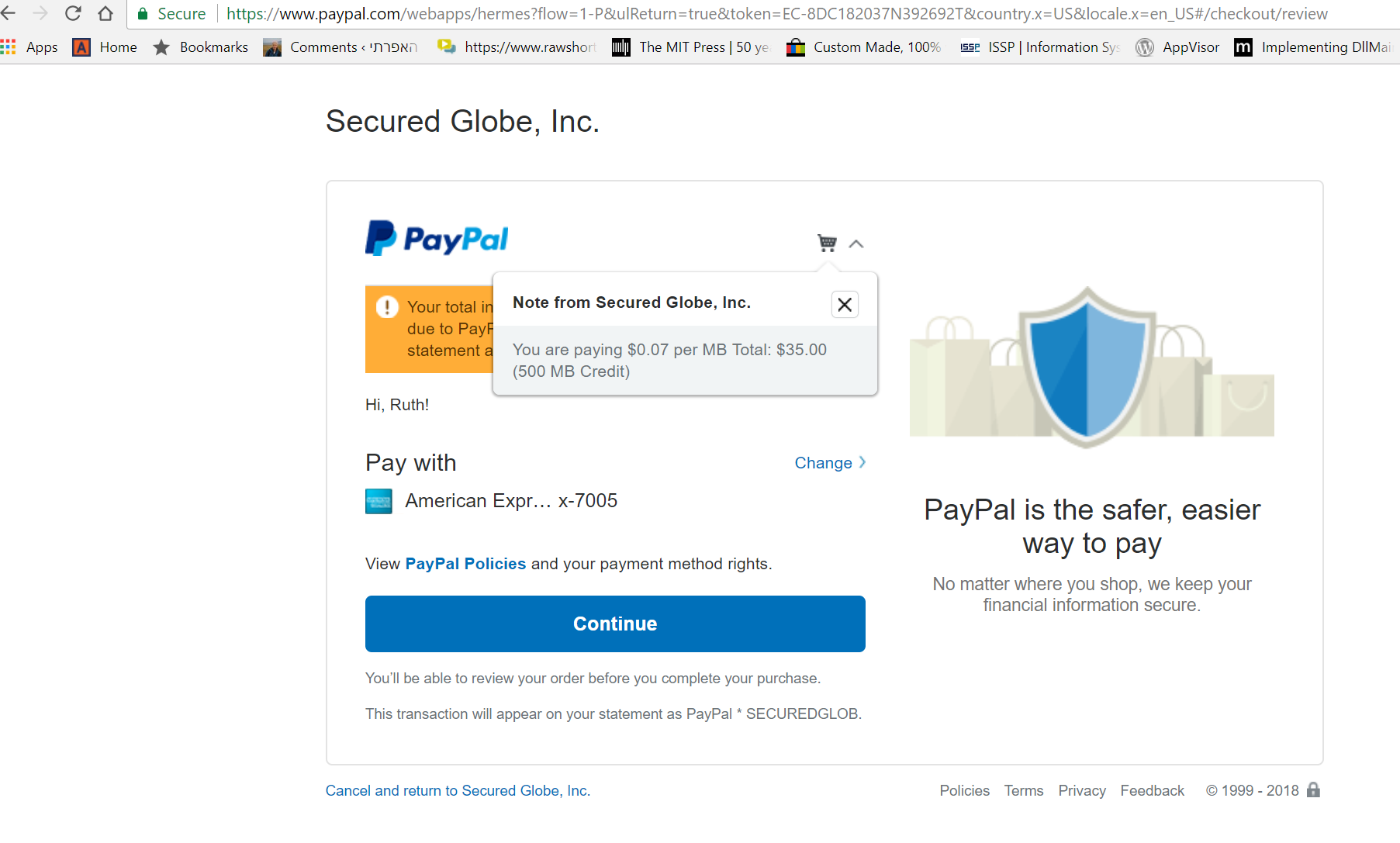Open The MIT Press bookmark
This screenshot has width=1400, height=843.
point(691,47)
